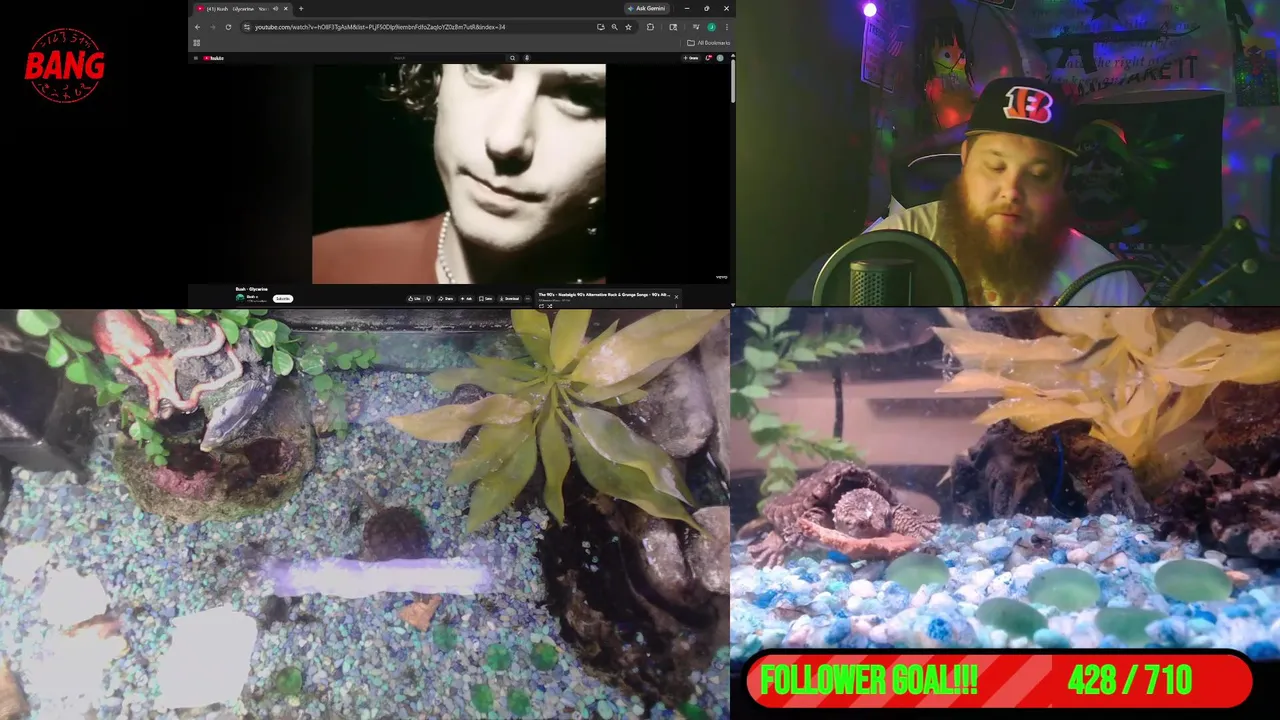Click the music video player
The width and height of the screenshot is (1280, 720).
[x=459, y=174]
